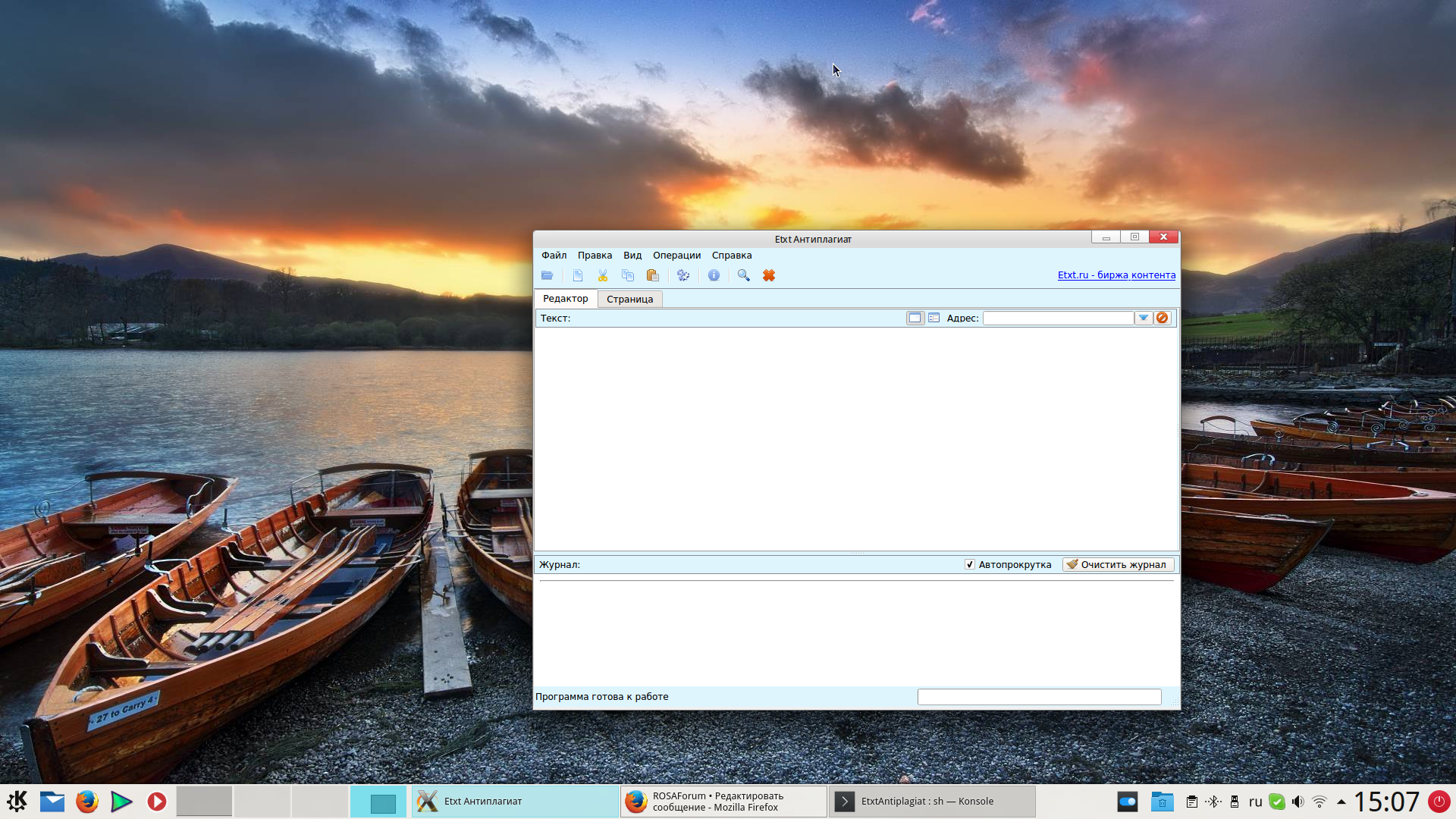The height and width of the screenshot is (819, 1456).
Task: Click the scissors cut icon
Action: [x=603, y=275]
